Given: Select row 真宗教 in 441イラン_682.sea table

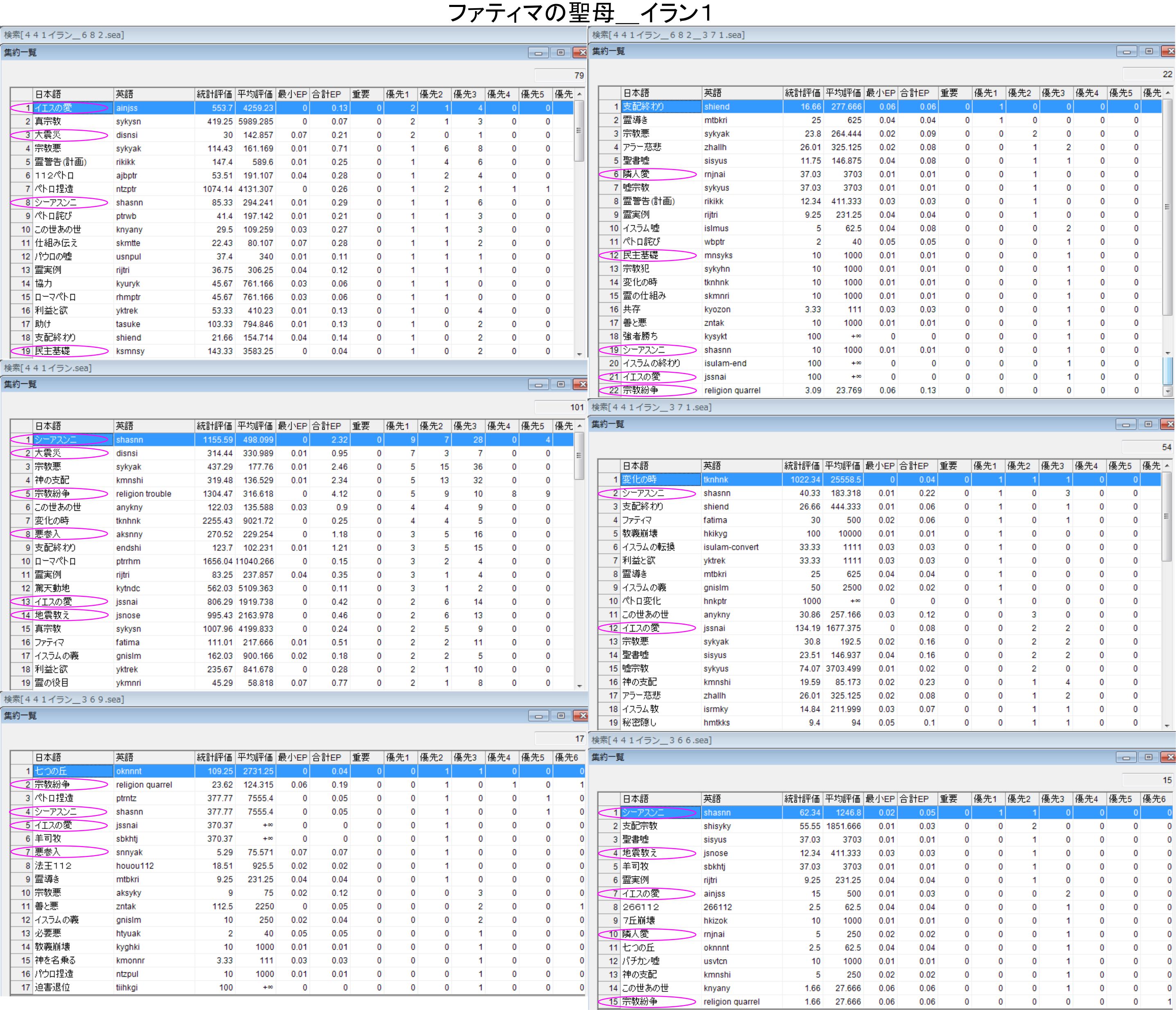Looking at the screenshot, I should coord(48,122).
